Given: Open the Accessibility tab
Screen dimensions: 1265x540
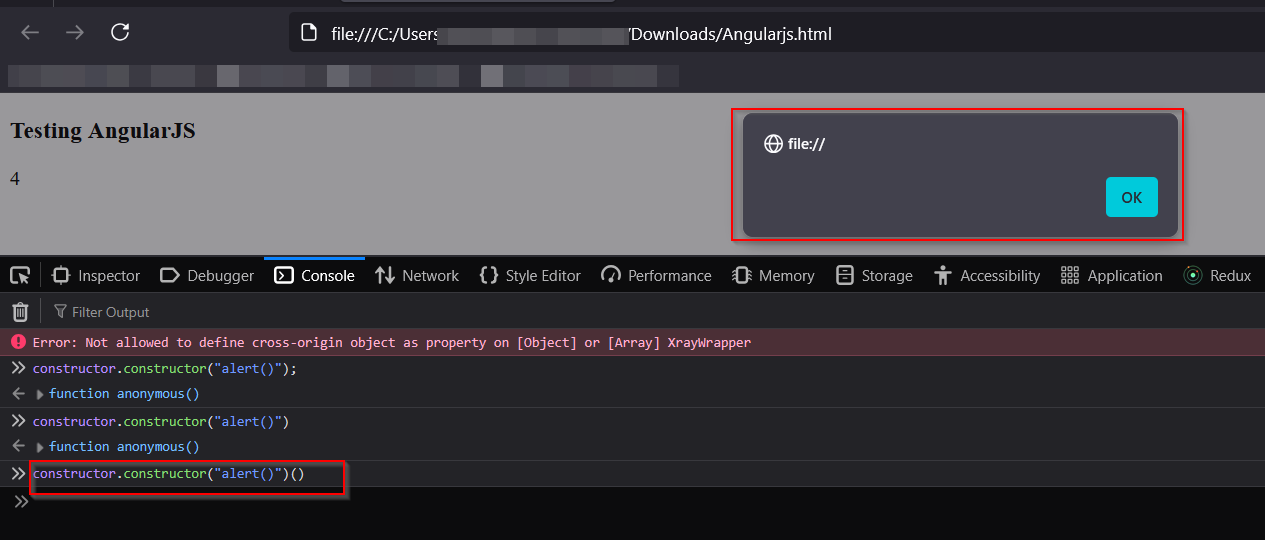Looking at the screenshot, I should pyautogui.click(x=987, y=276).
